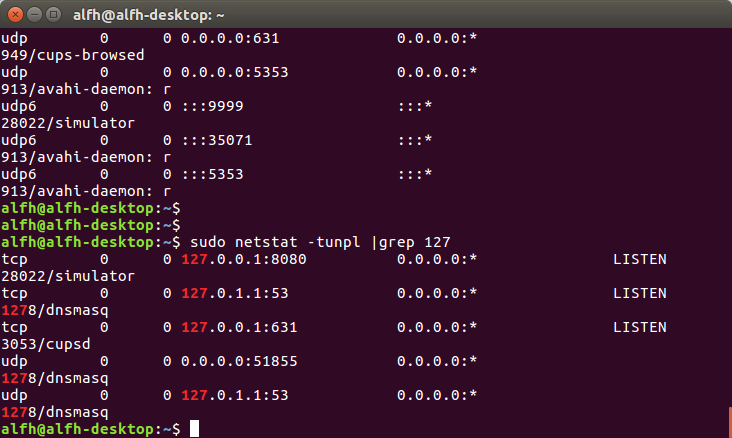The image size is (732, 438).
Task: Click 913/avahi-daemon under the :::35071 line
Action: pyautogui.click(x=86, y=157)
